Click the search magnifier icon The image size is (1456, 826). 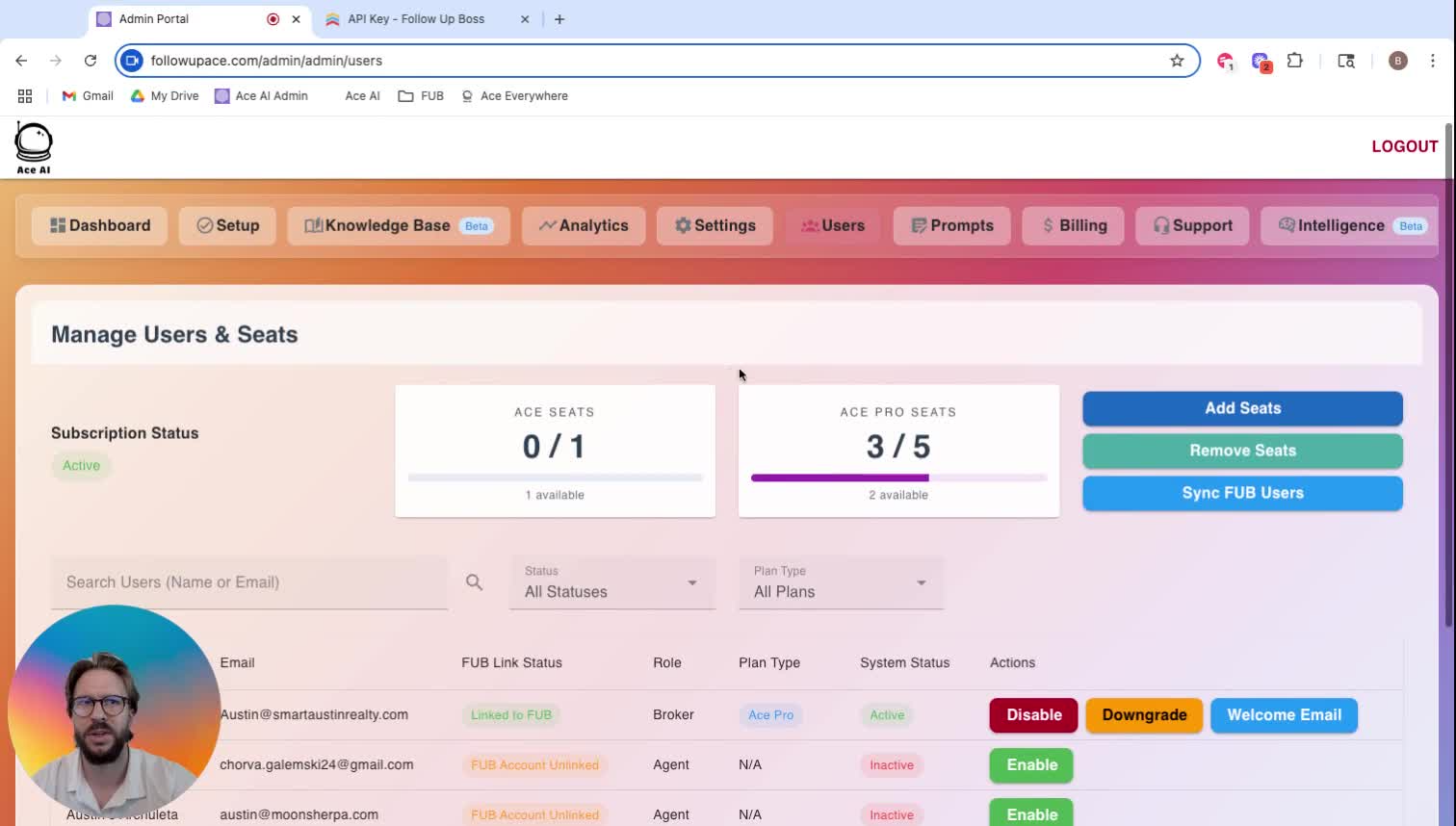474,582
